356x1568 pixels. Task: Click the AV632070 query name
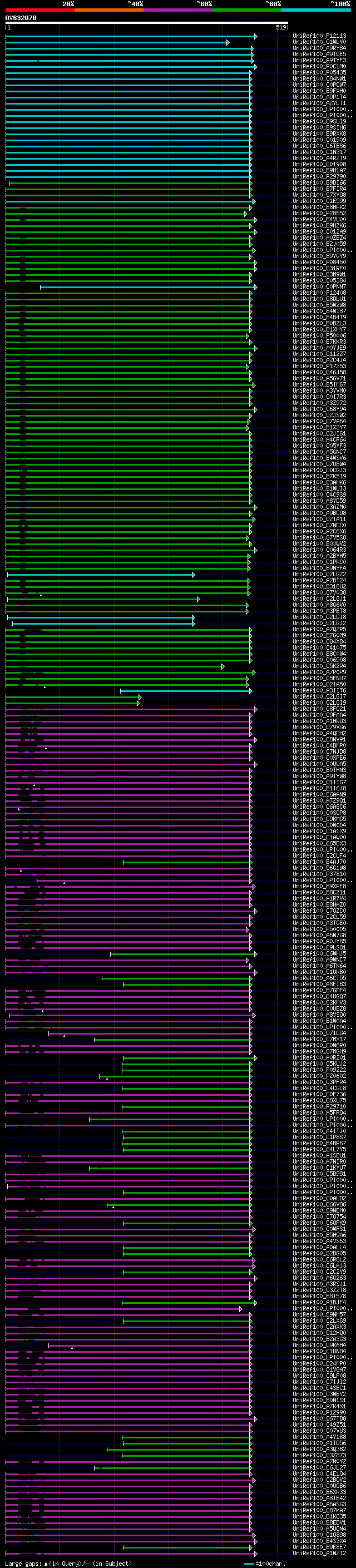click(x=21, y=18)
